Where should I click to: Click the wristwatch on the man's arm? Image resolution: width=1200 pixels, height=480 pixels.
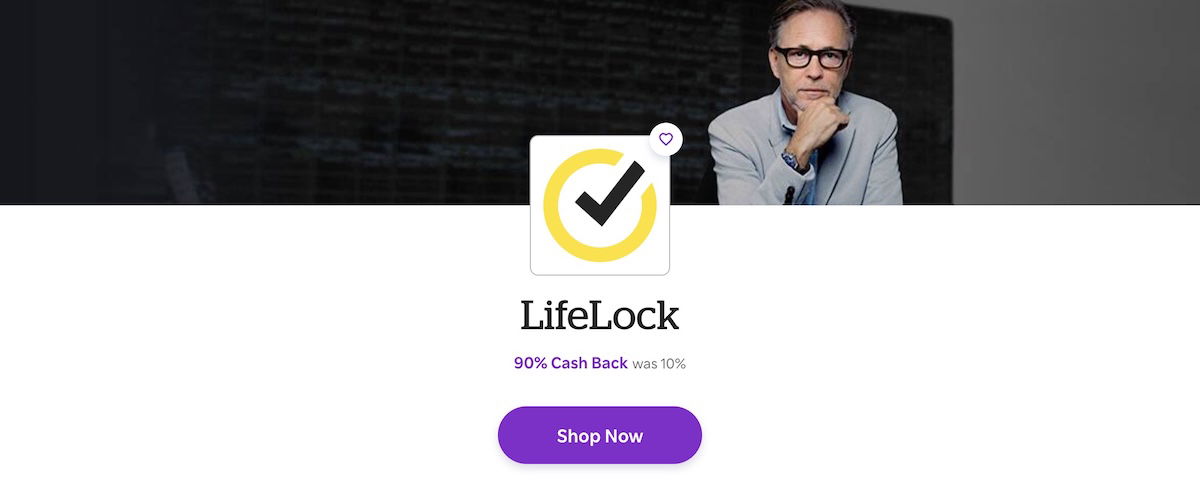coord(792,159)
